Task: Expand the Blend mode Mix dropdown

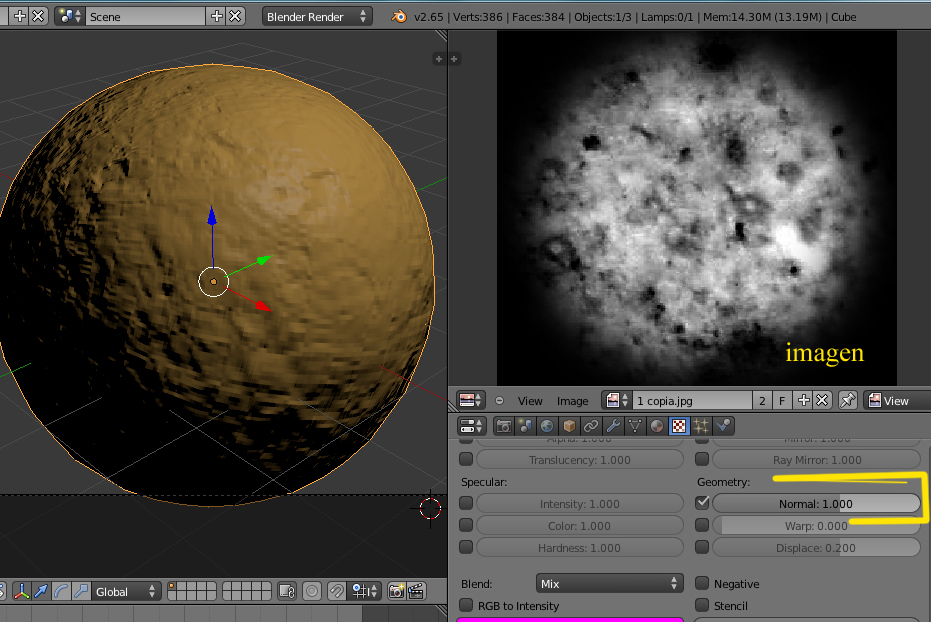Action: pyautogui.click(x=608, y=583)
